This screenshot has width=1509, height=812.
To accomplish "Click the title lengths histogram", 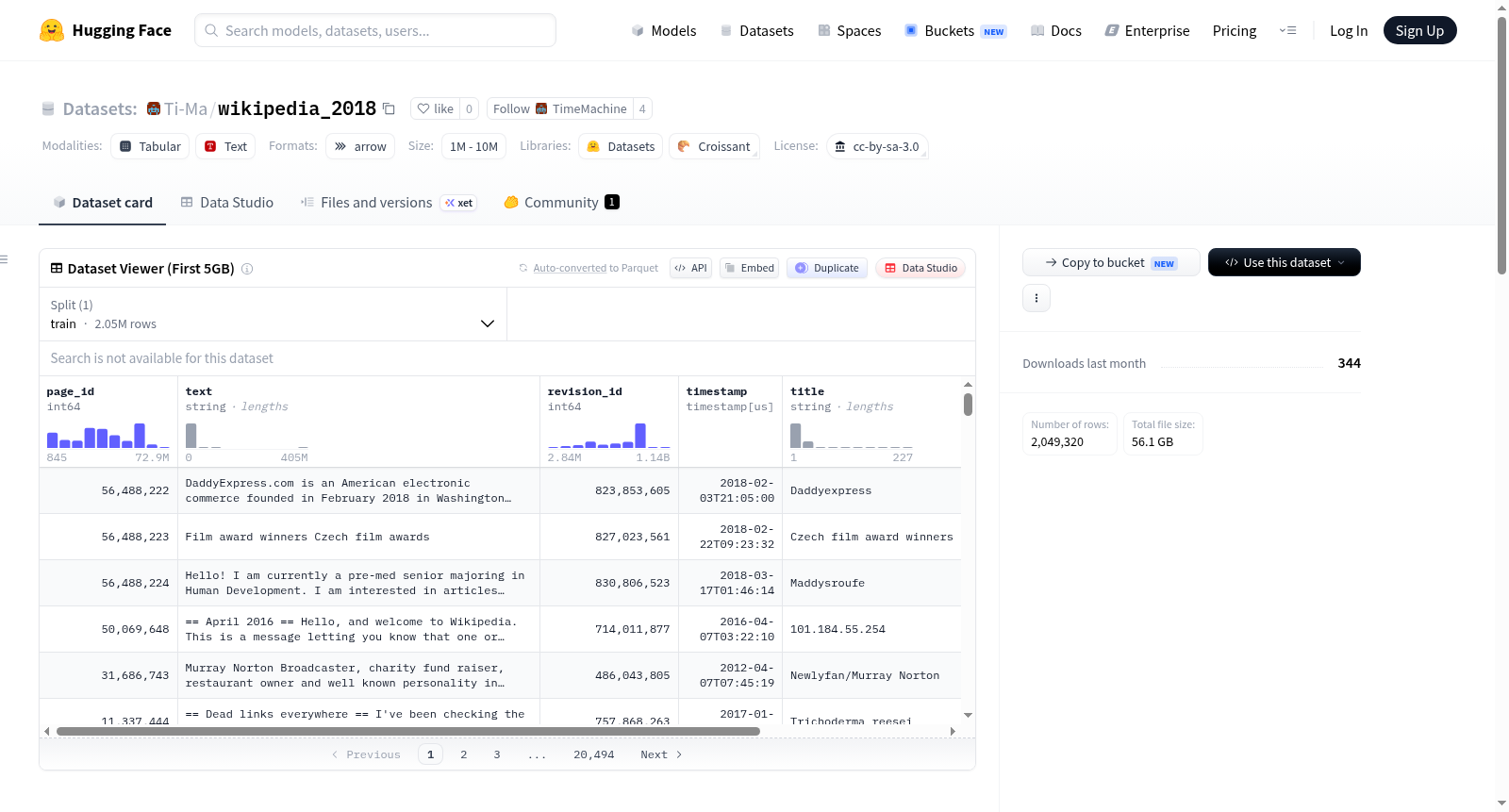I will (852, 435).
